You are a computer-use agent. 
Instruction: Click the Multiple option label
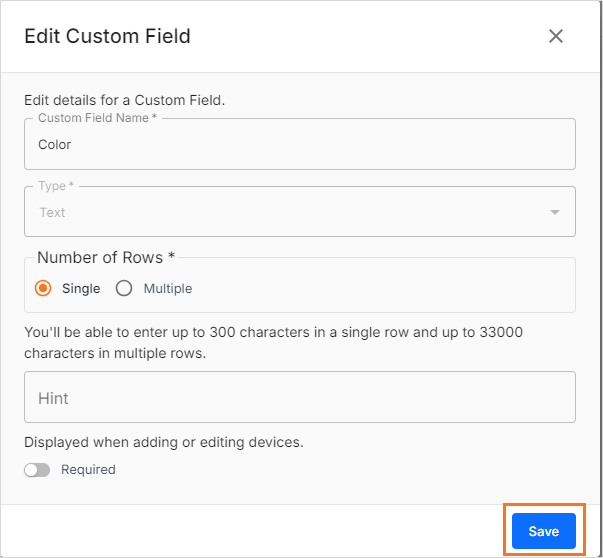point(167,288)
